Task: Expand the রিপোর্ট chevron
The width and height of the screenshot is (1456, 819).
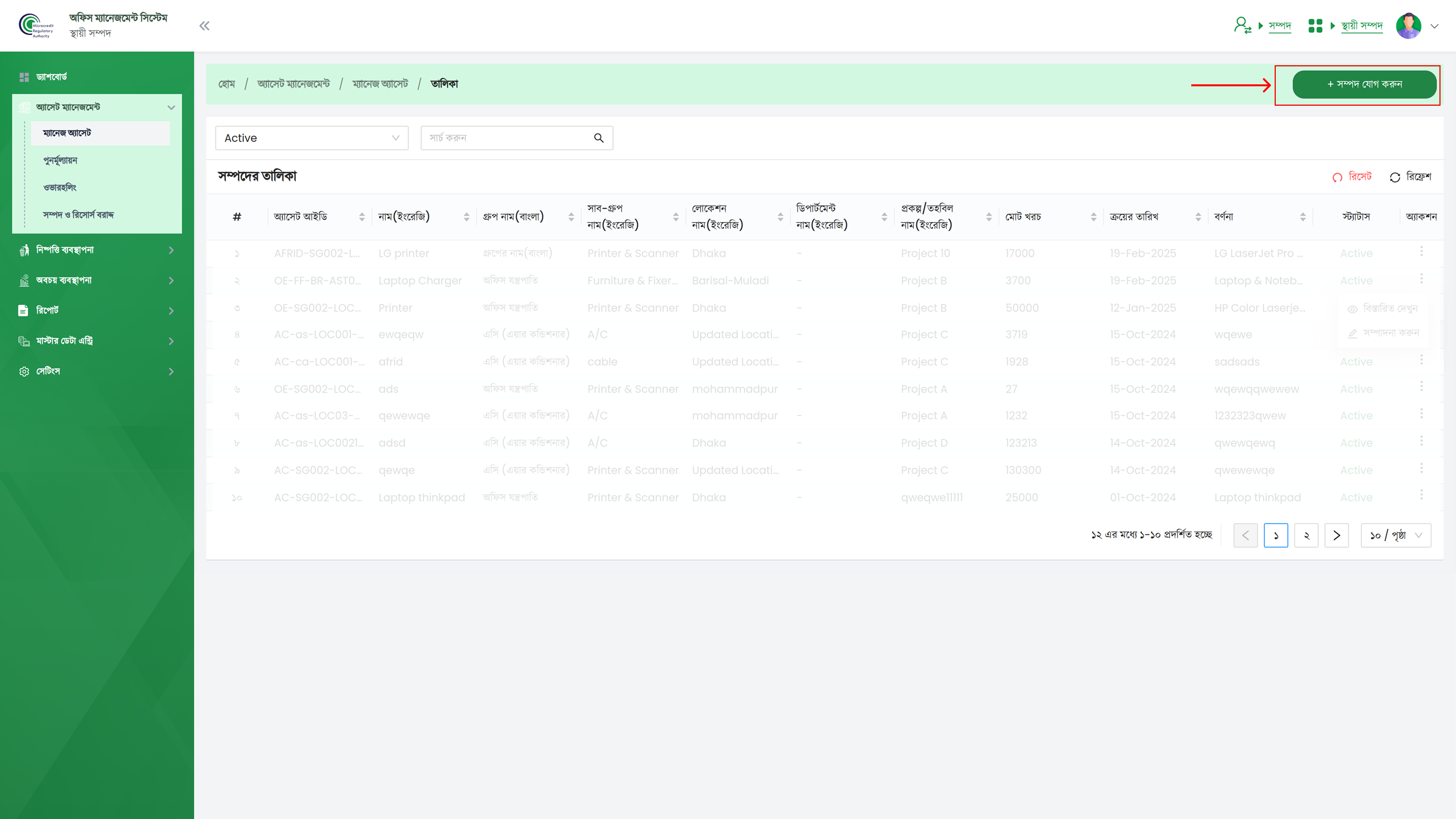Action: pos(171,310)
